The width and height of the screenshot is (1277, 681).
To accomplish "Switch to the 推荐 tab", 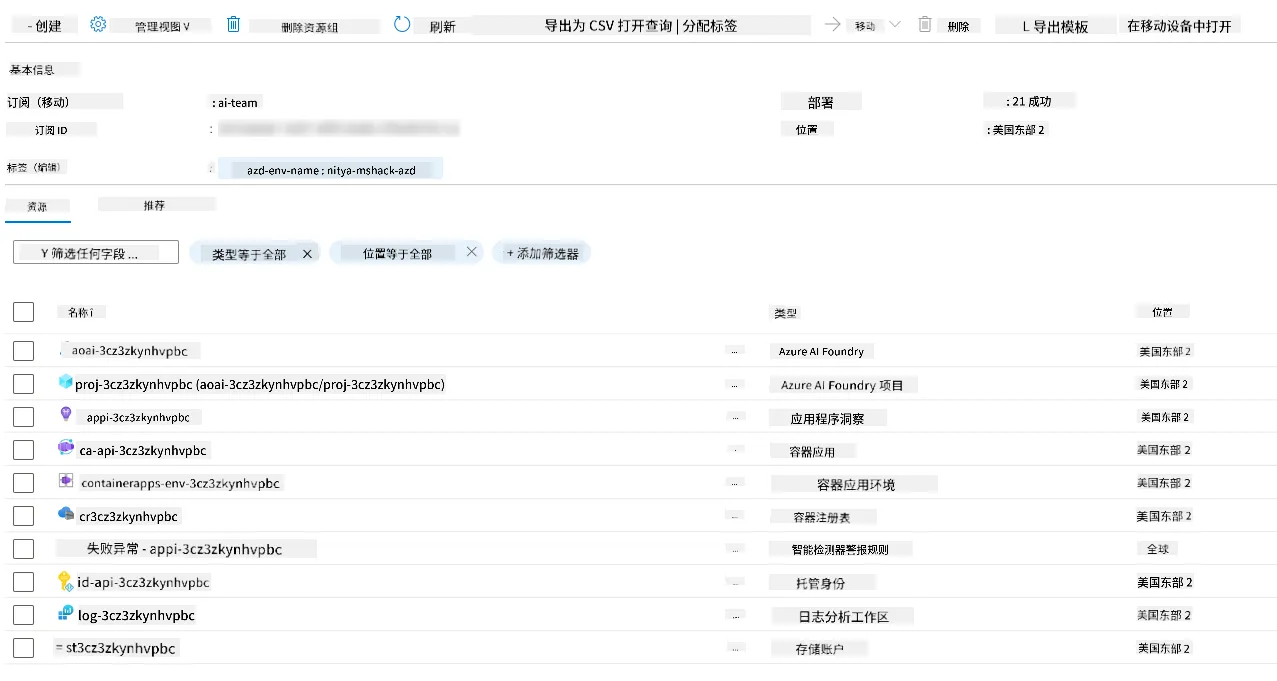I will tap(155, 204).
